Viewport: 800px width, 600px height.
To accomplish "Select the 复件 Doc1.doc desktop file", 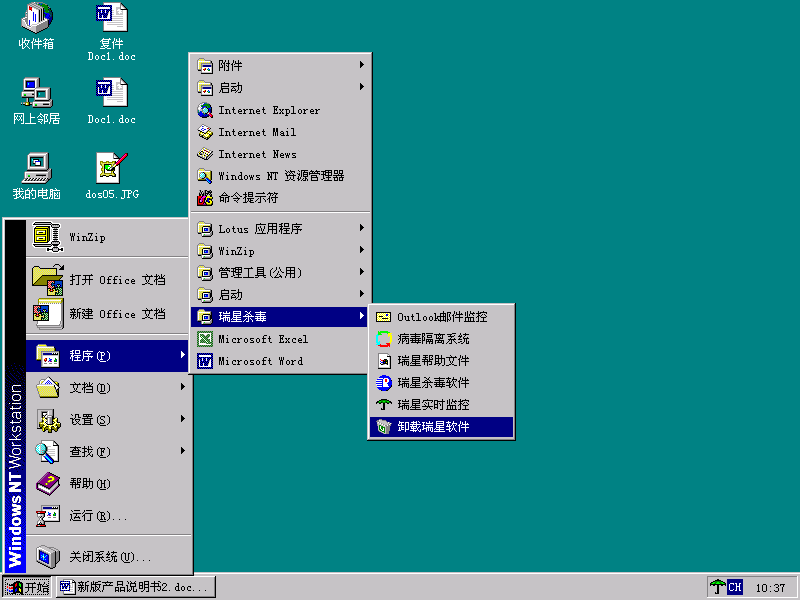I will click(112, 32).
